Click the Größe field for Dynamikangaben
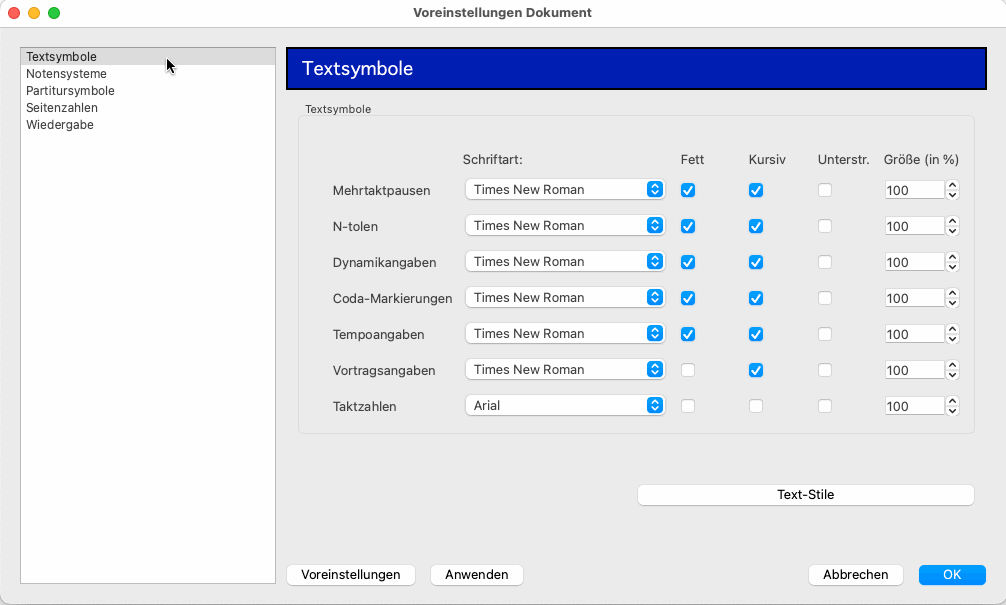 (913, 262)
